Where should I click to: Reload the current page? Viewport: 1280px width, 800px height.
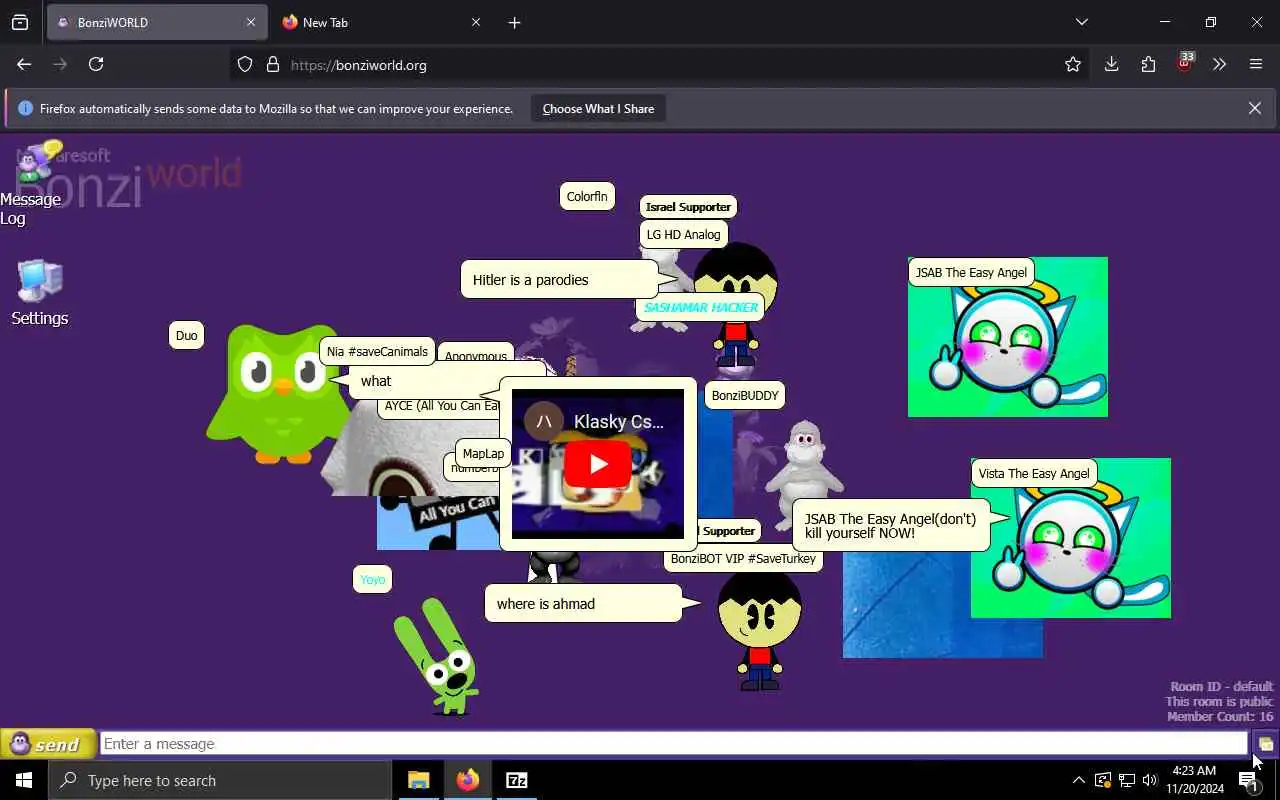point(96,64)
